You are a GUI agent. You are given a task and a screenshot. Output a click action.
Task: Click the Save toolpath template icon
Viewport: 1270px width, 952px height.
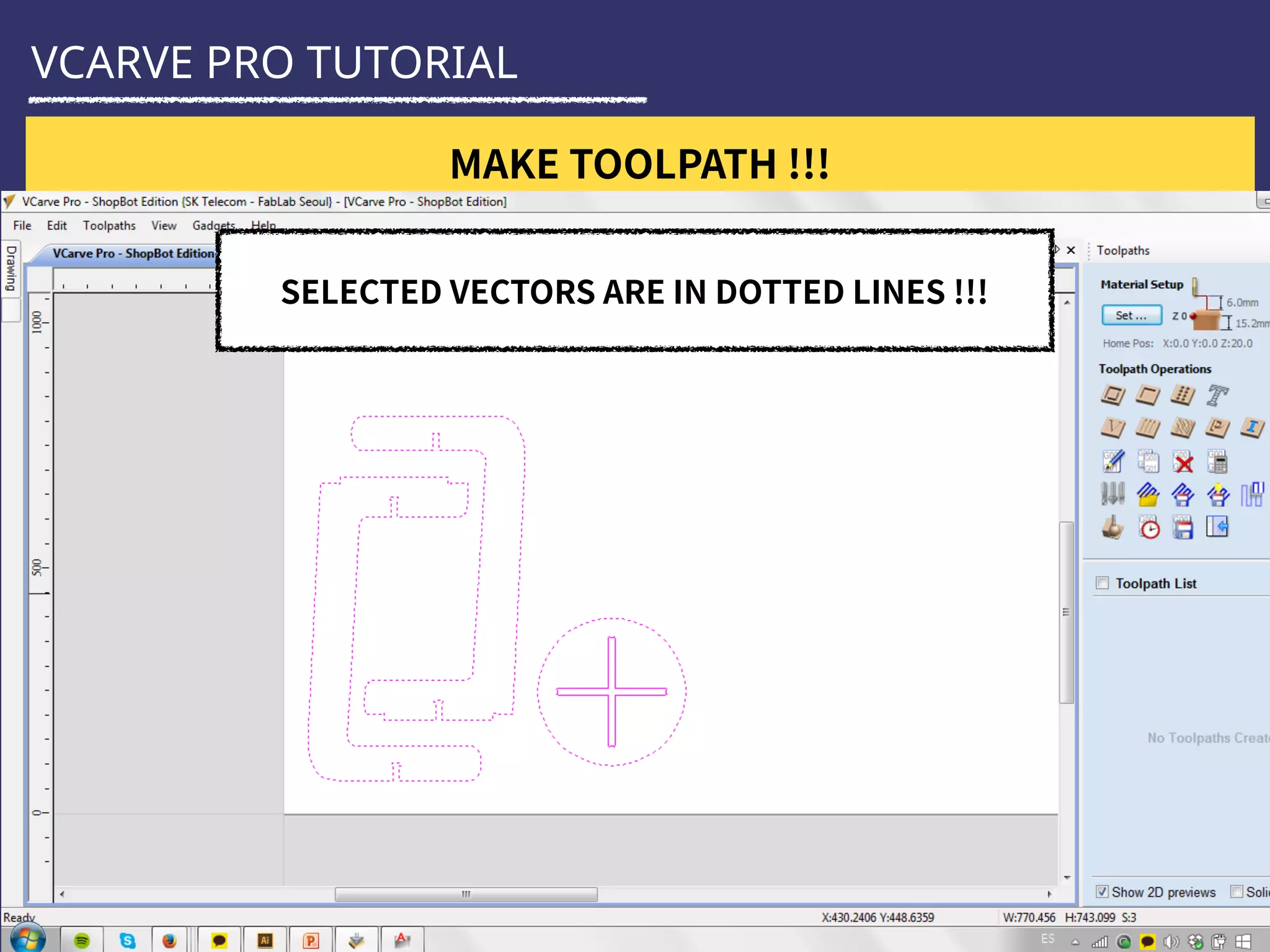1183,494
